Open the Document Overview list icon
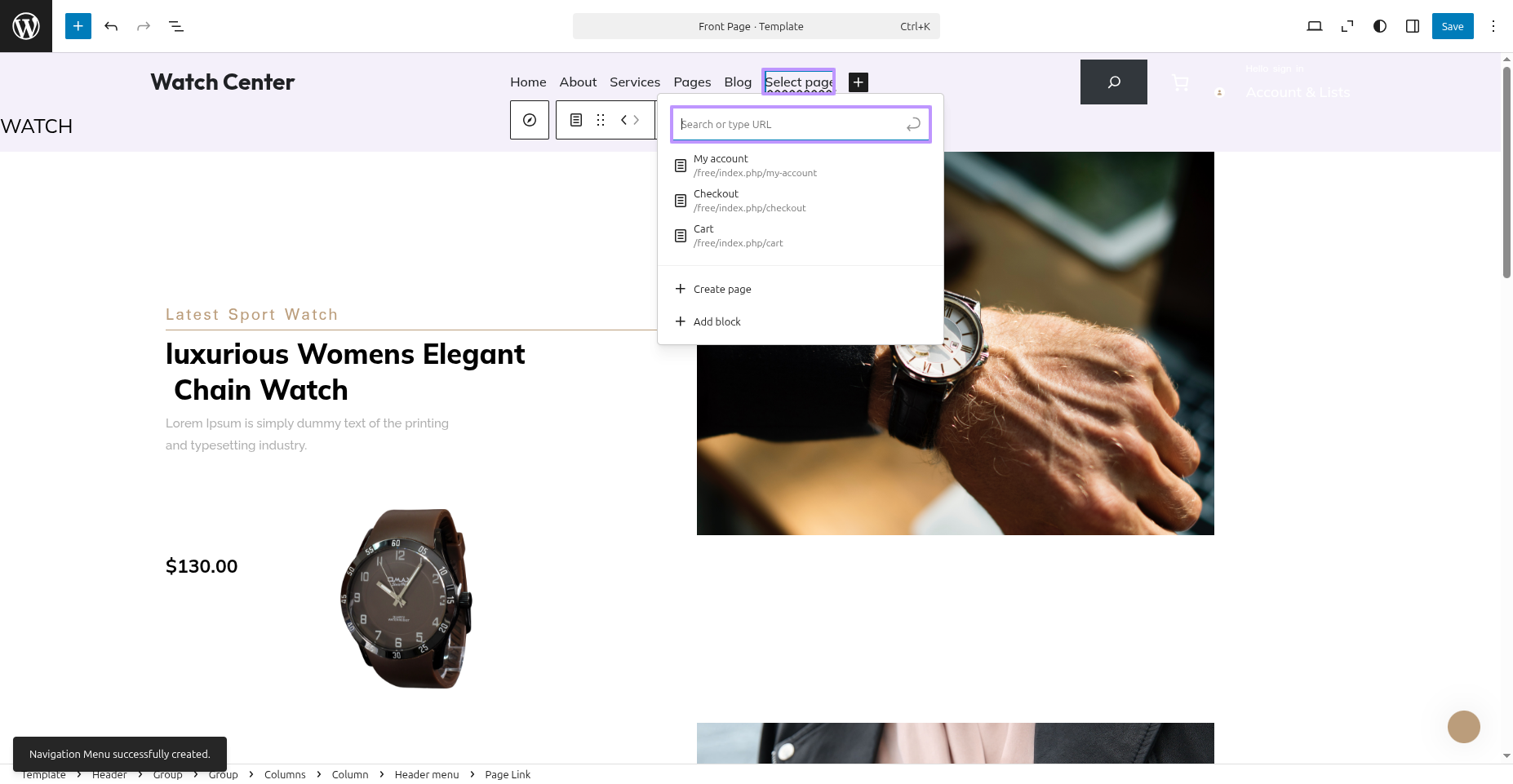This screenshot has width=1513, height=784. (x=176, y=26)
